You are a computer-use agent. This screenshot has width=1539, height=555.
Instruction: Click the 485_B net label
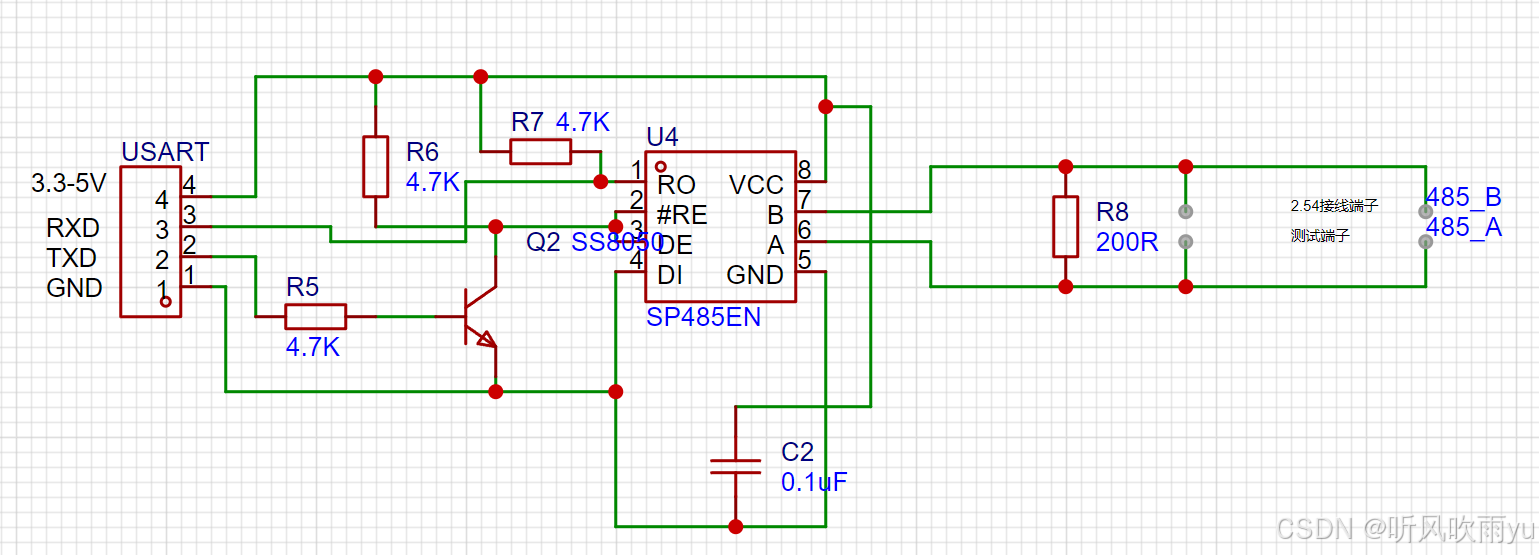[x=1464, y=197]
